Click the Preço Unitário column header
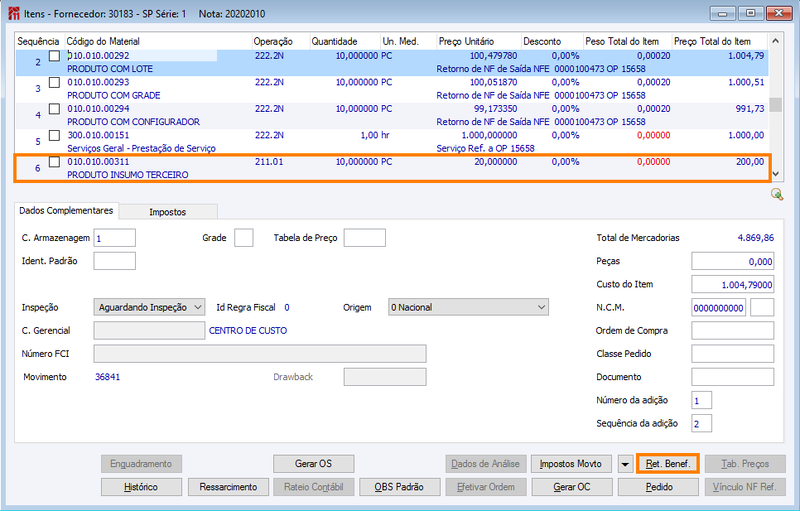 479,41
